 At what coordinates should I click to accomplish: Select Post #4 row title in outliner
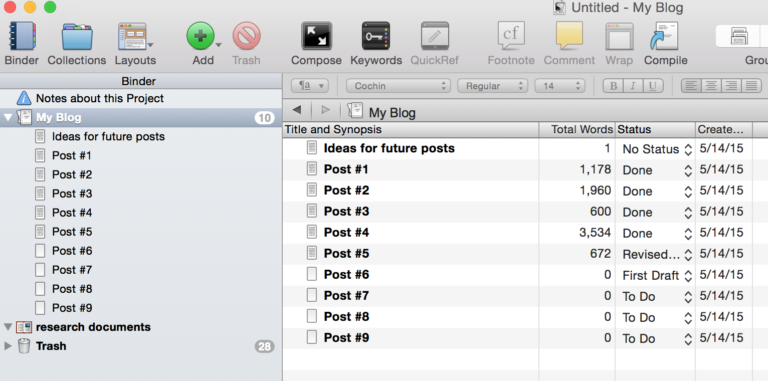point(346,233)
